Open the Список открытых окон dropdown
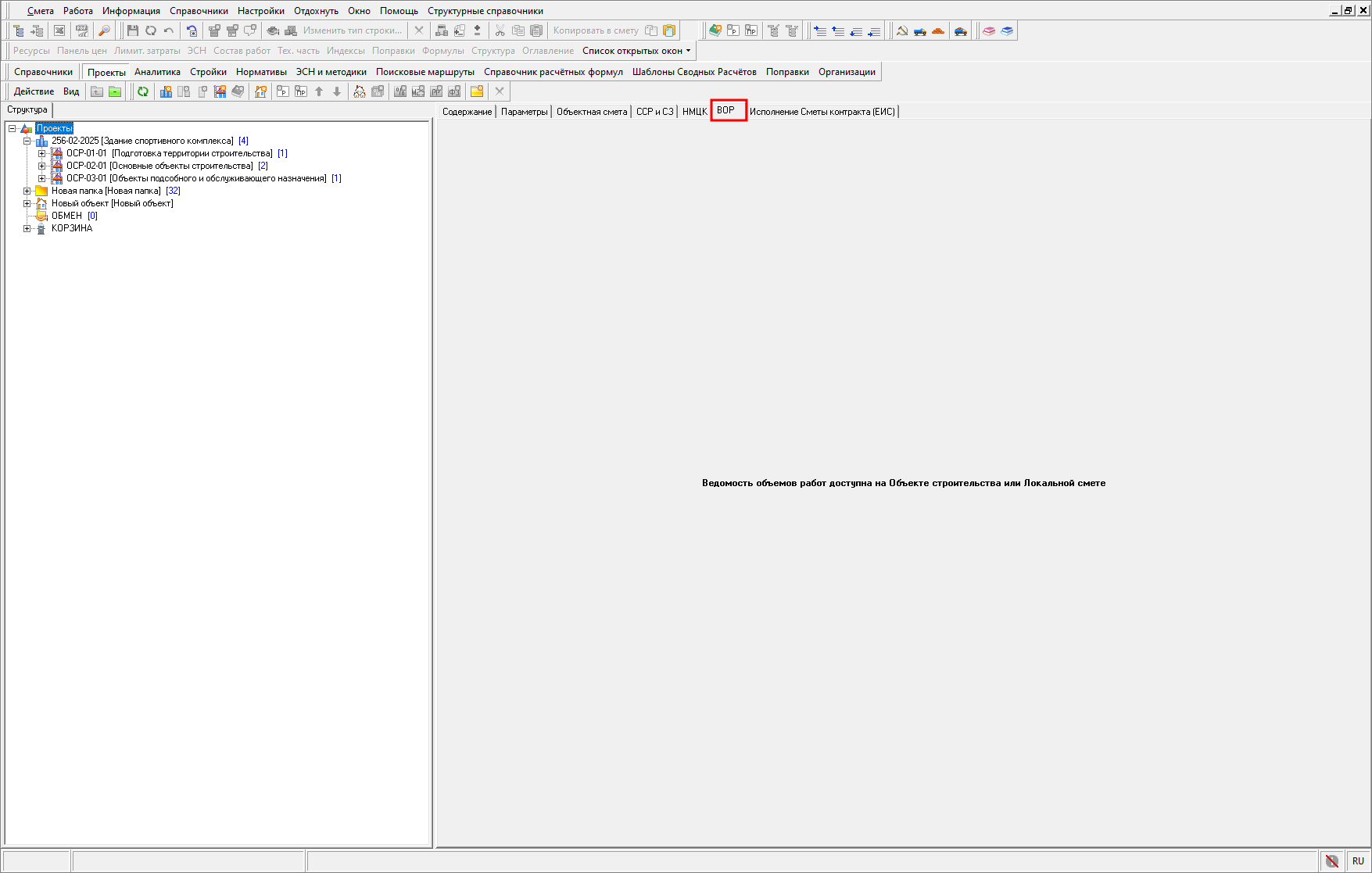This screenshot has width=1372, height=873. (x=636, y=51)
